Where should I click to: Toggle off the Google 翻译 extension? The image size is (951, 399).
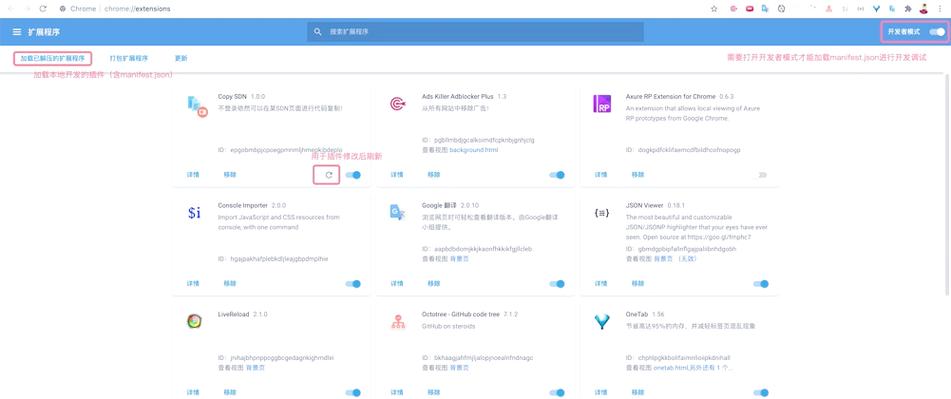[557, 284]
